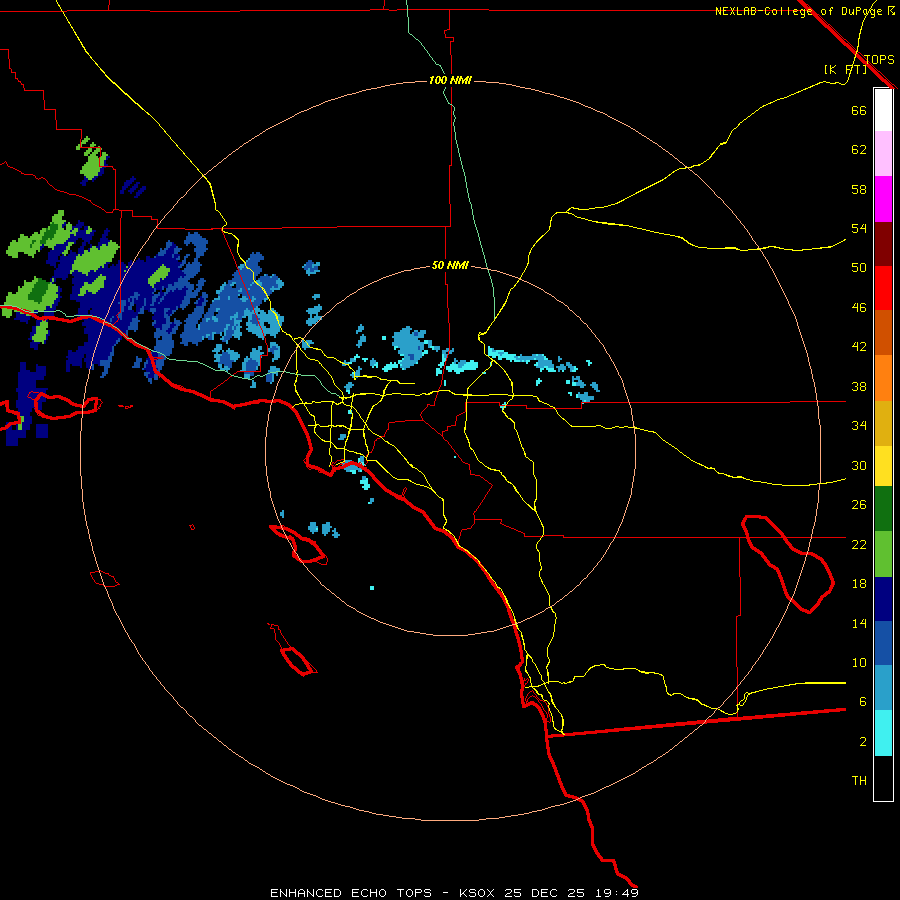Viewport: 900px width, 900px height.
Task: Click the black swatch beside the TH label
Action: point(883,778)
